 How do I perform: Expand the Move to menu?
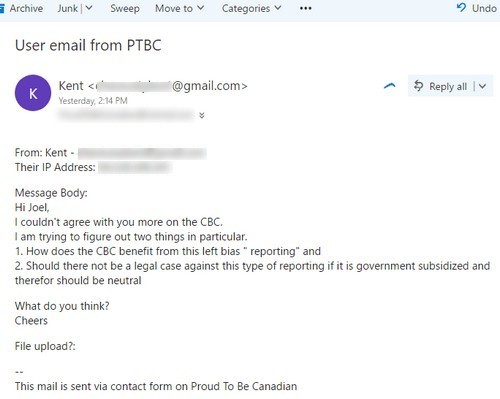tap(179, 8)
